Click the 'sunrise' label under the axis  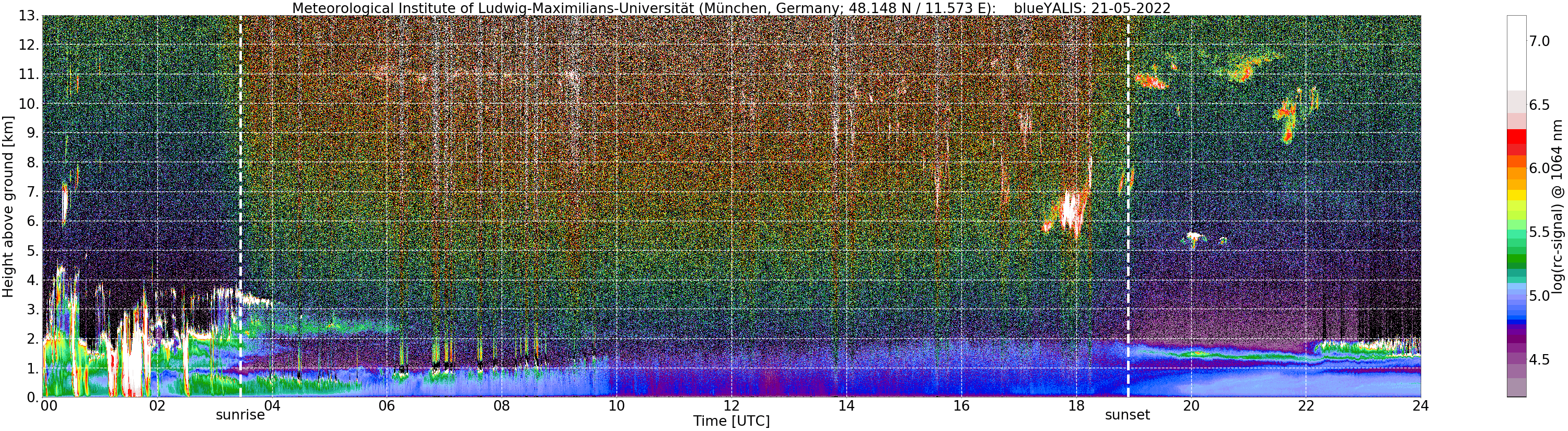tap(240, 415)
